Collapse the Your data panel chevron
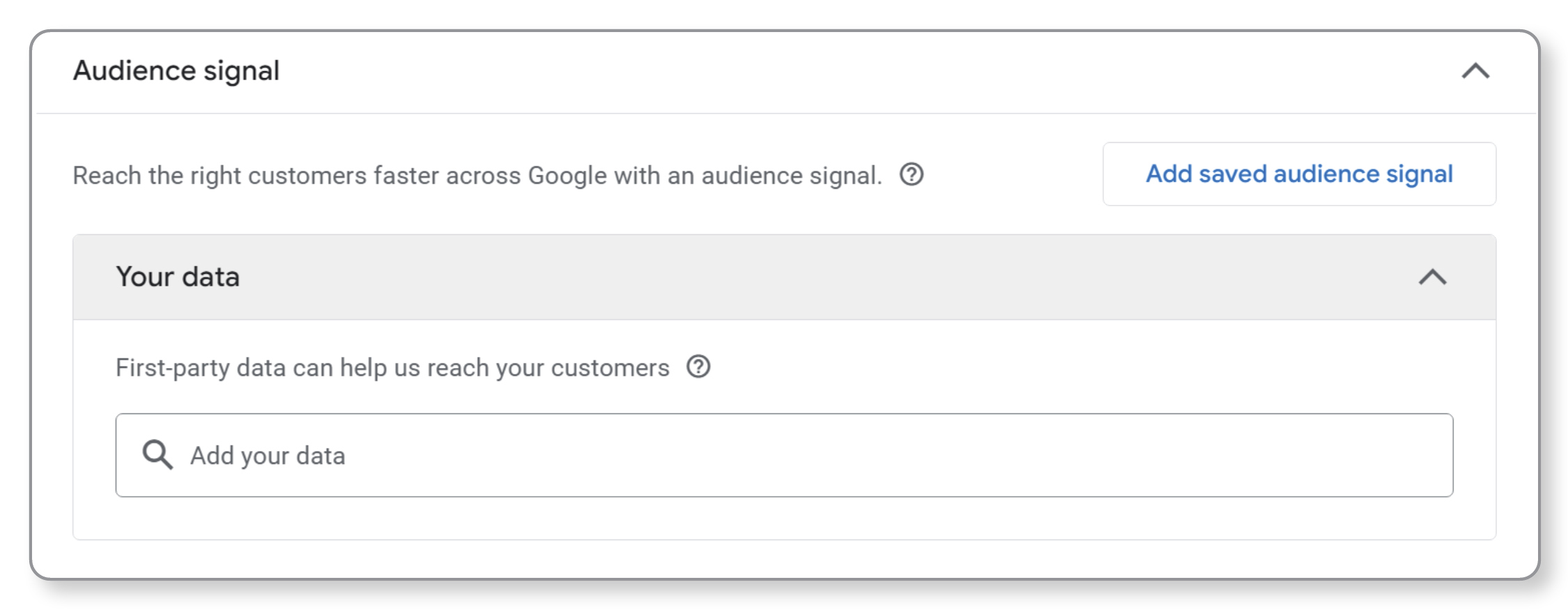1568x612 pixels. pyautogui.click(x=1433, y=277)
